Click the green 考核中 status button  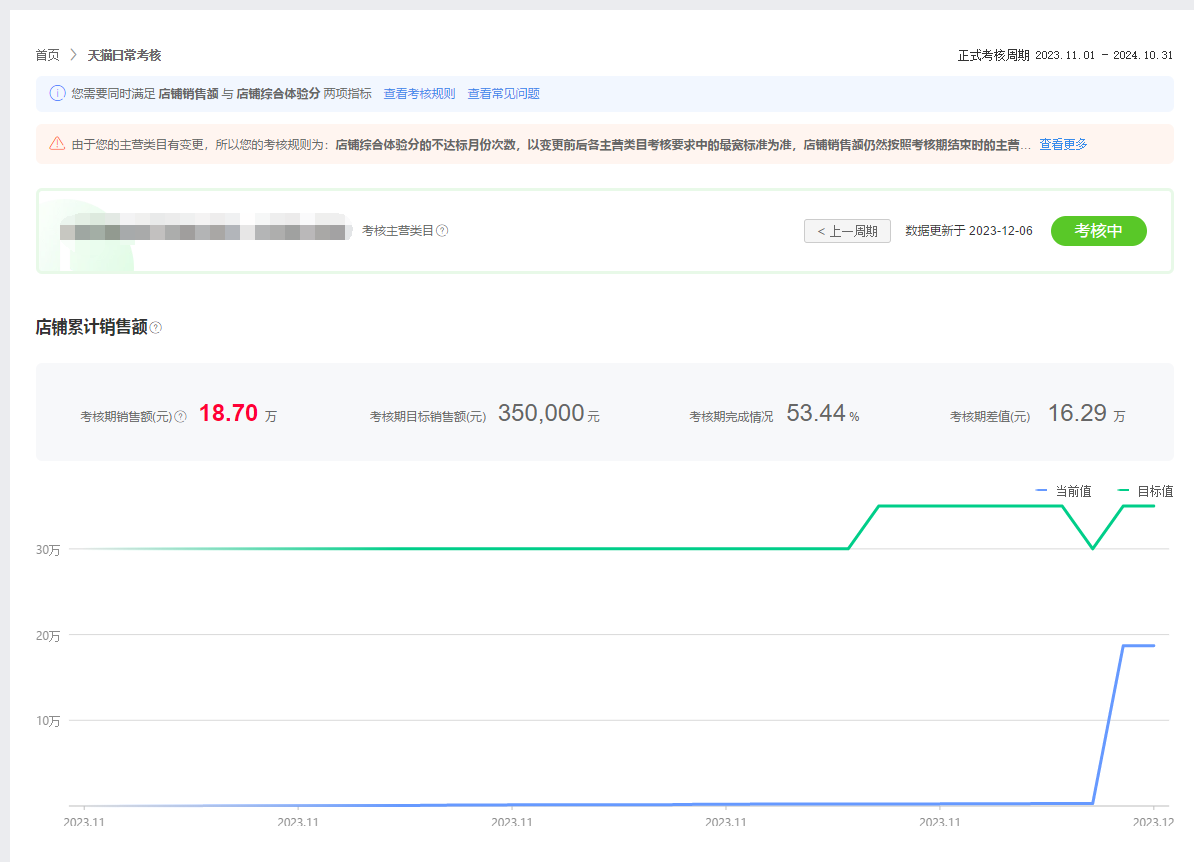[x=1098, y=231]
